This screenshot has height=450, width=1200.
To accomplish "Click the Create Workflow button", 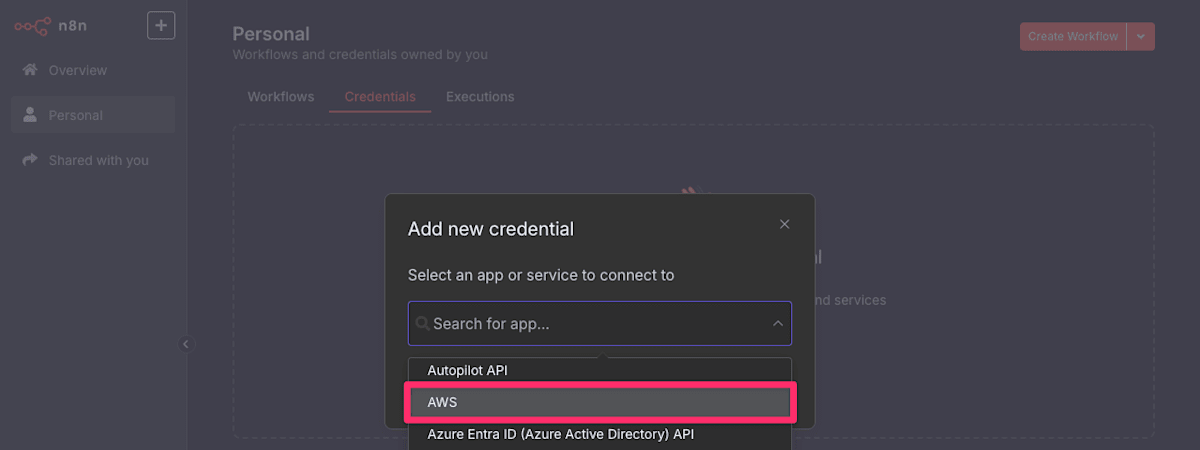I will point(1073,36).
